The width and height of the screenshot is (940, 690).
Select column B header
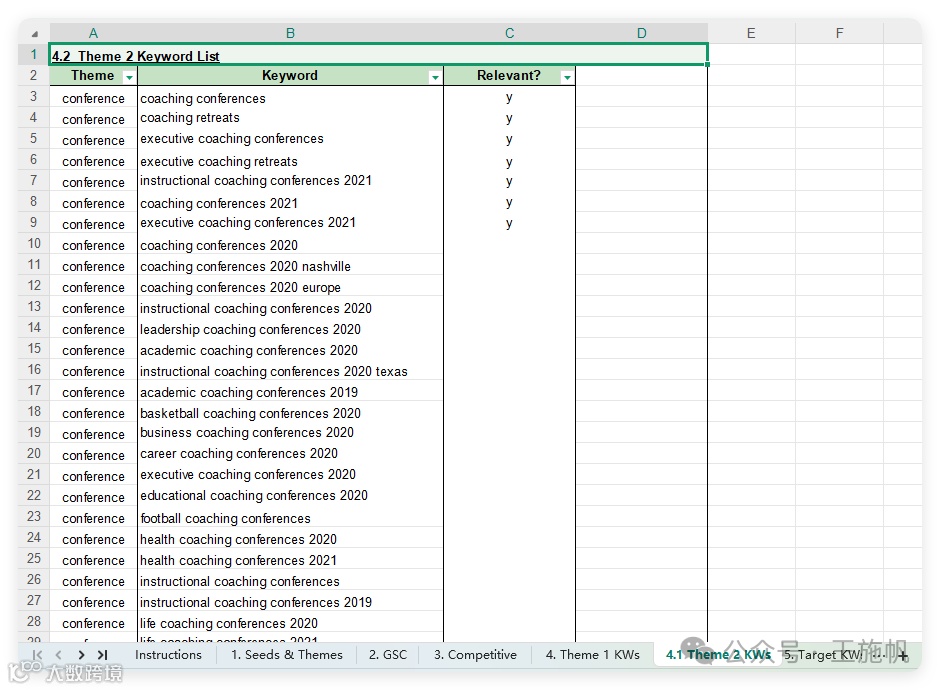point(290,33)
